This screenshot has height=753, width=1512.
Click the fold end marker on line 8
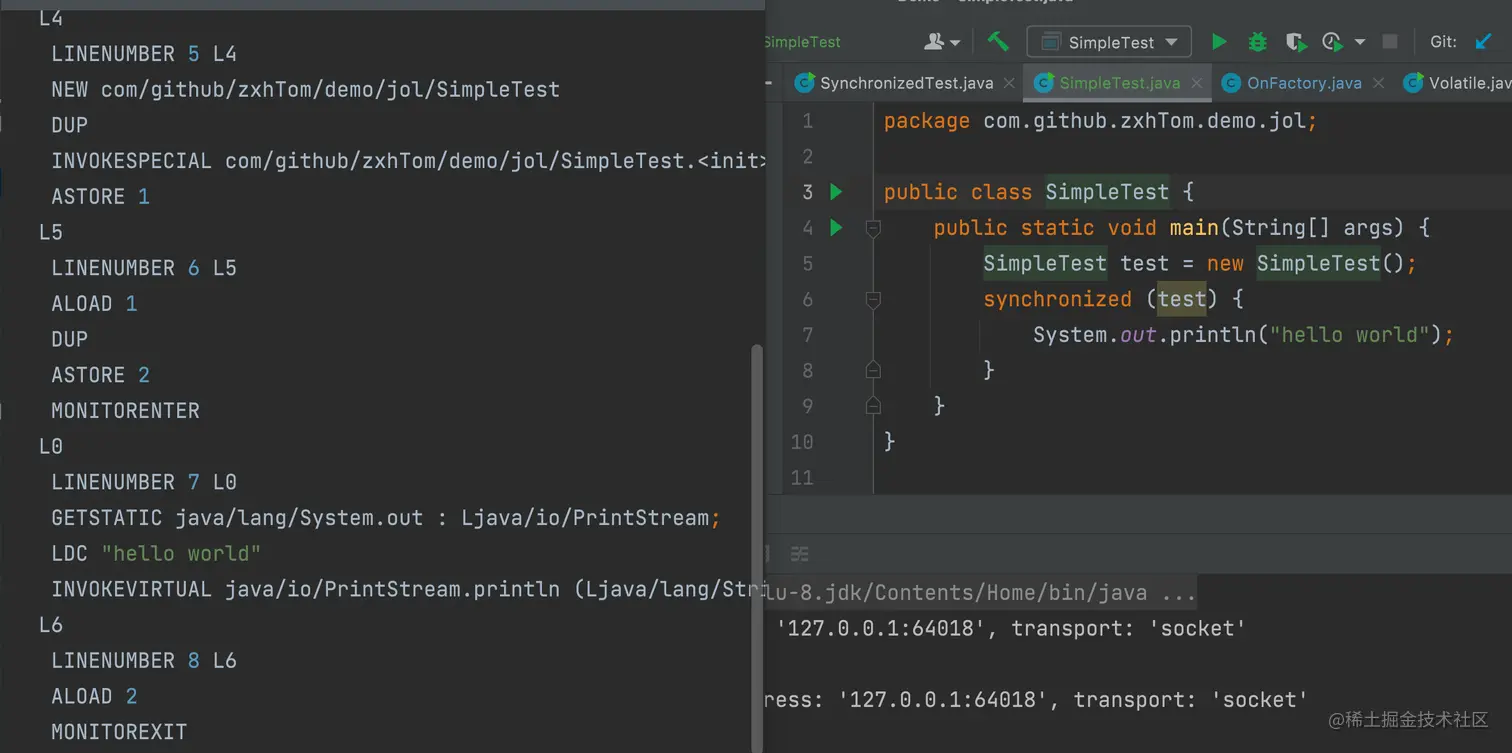(x=873, y=370)
